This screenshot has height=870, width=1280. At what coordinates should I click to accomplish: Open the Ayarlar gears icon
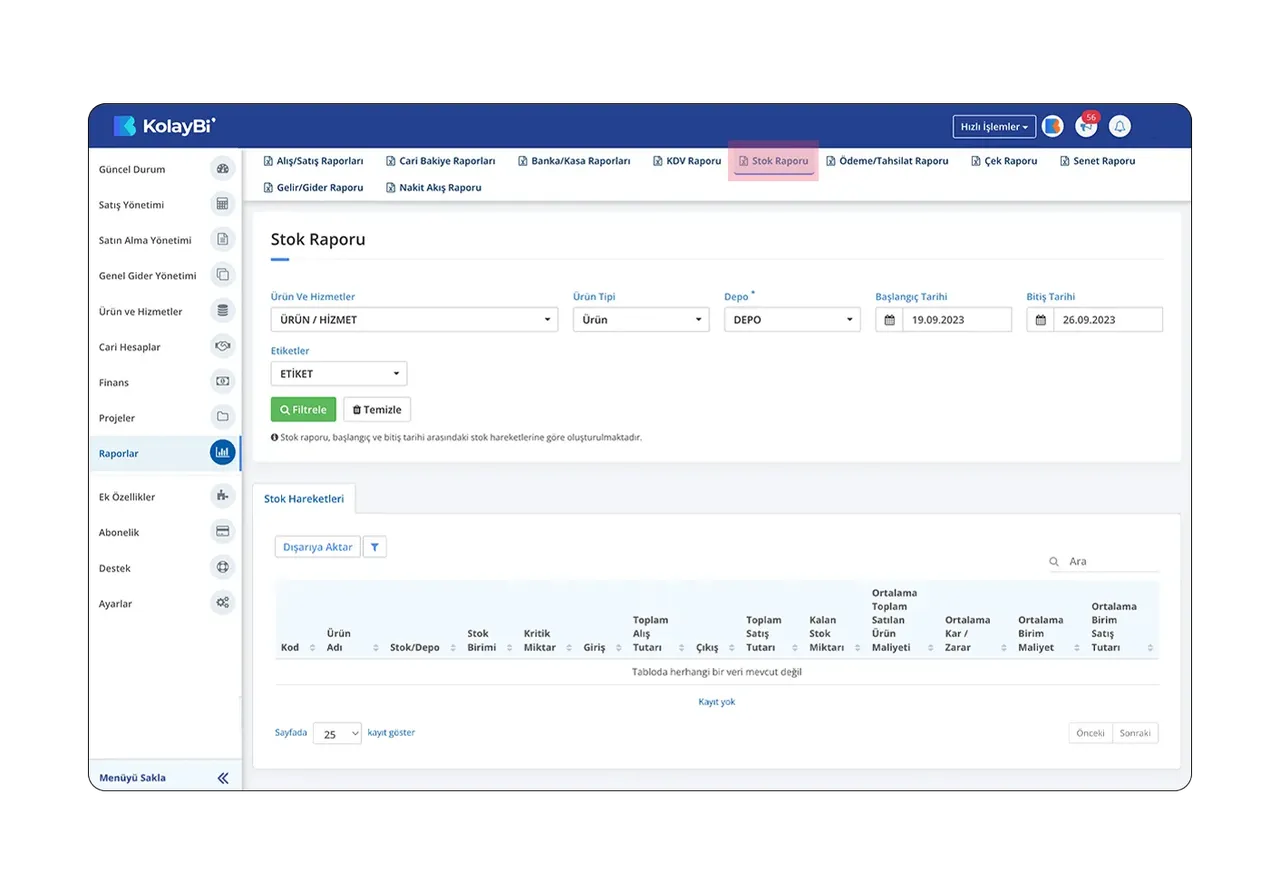coord(222,603)
